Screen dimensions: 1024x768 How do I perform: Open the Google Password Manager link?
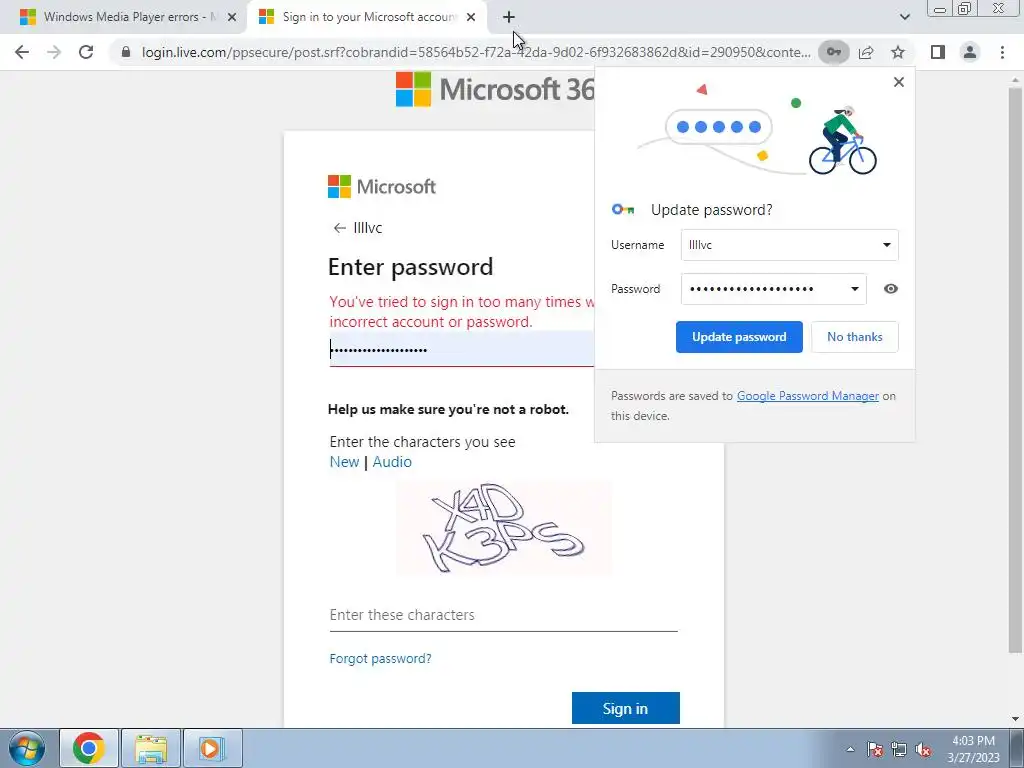808,396
